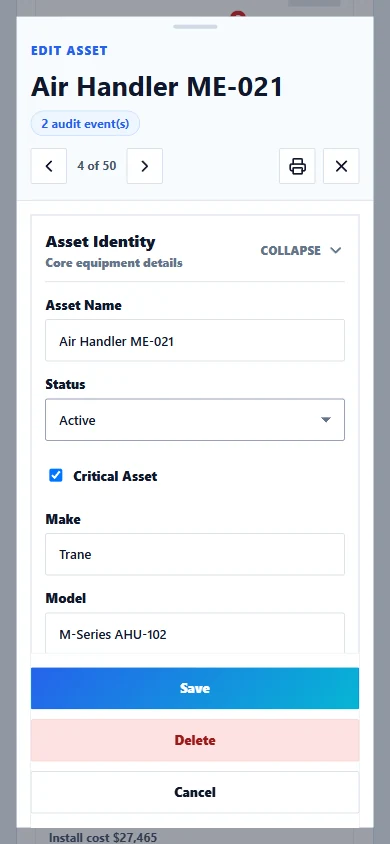The width and height of the screenshot is (390, 844).
Task: Go to the previous asset record
Action: point(48,166)
